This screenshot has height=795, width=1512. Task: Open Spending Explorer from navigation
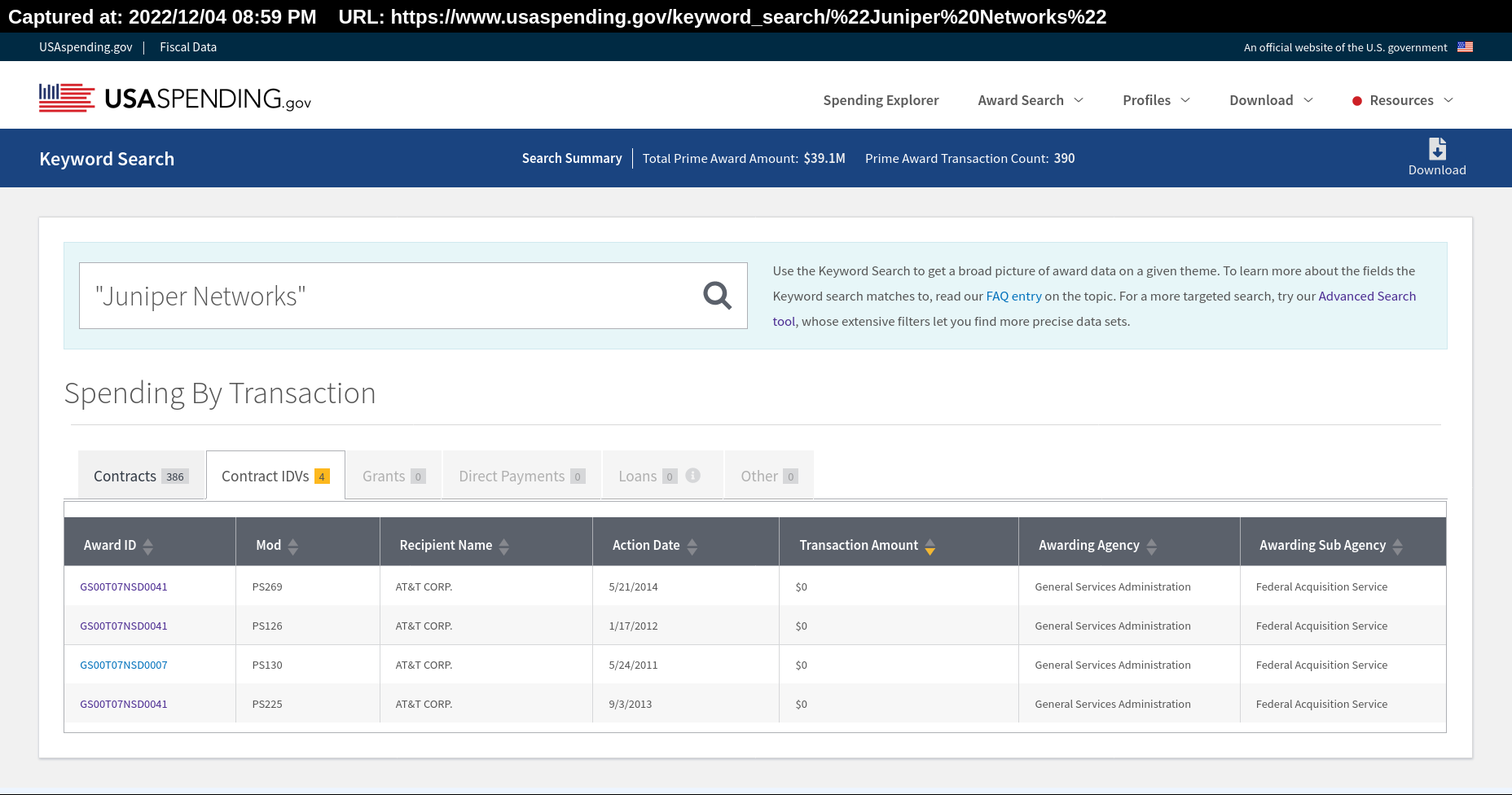(881, 100)
